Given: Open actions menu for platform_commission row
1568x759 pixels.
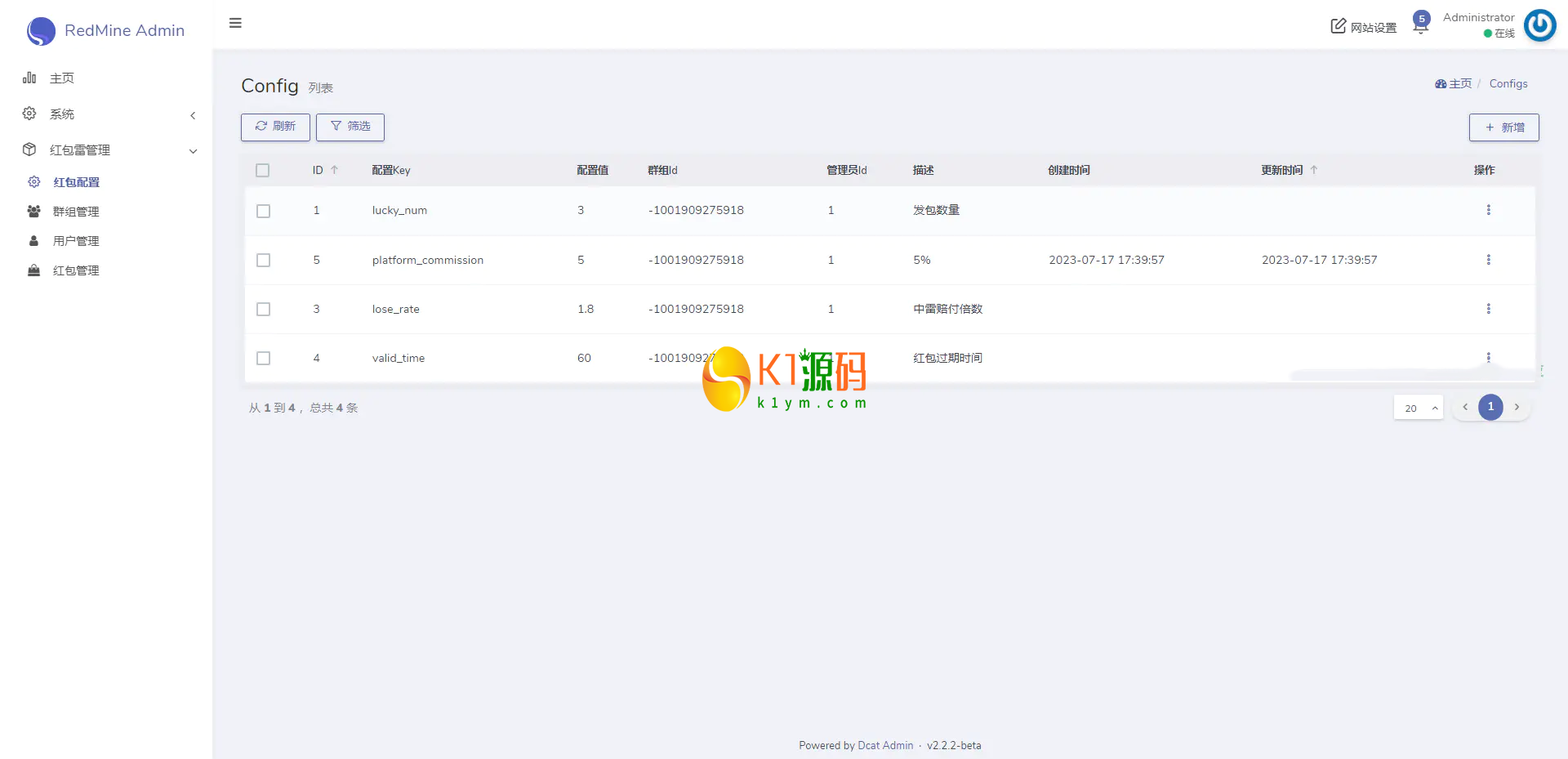Looking at the screenshot, I should [1489, 260].
